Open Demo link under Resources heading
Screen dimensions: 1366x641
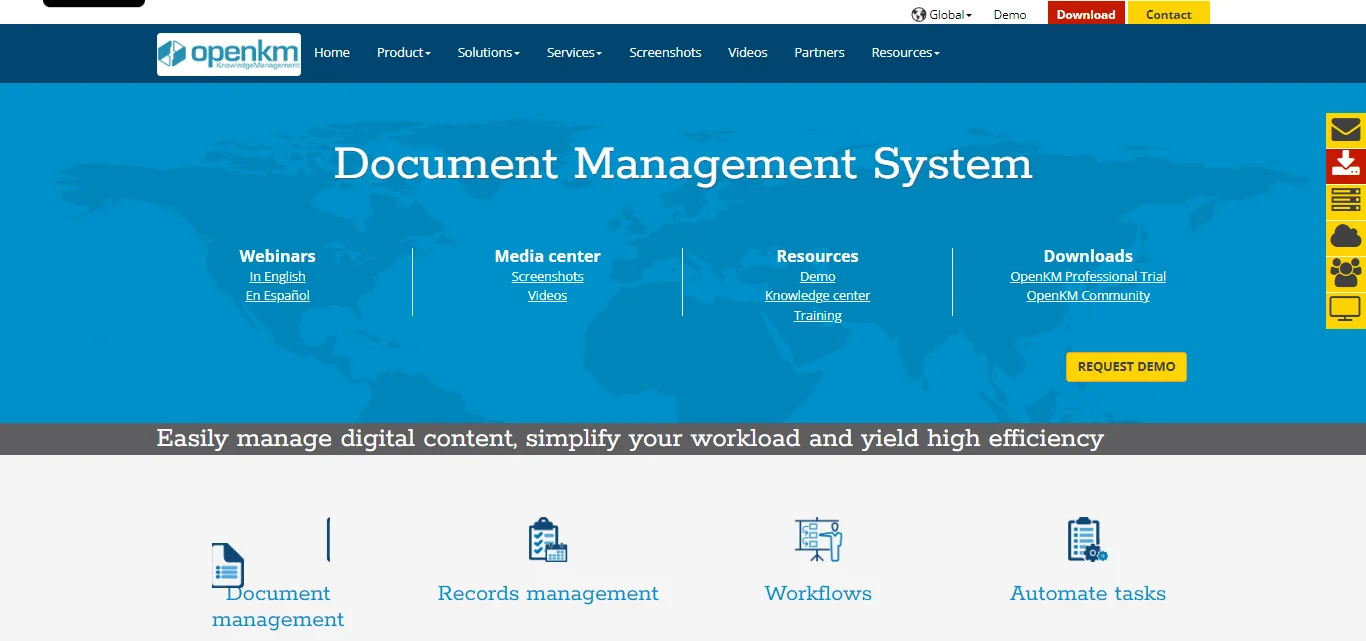coord(818,277)
